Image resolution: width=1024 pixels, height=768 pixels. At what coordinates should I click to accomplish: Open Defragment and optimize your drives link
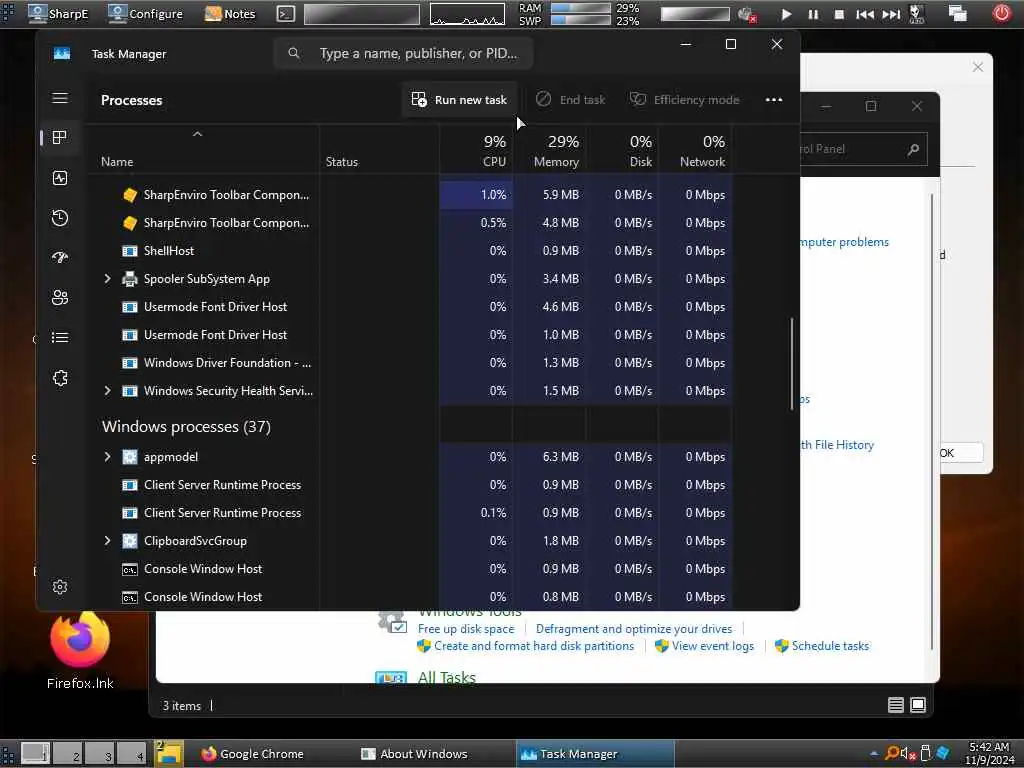pyautogui.click(x=633, y=629)
